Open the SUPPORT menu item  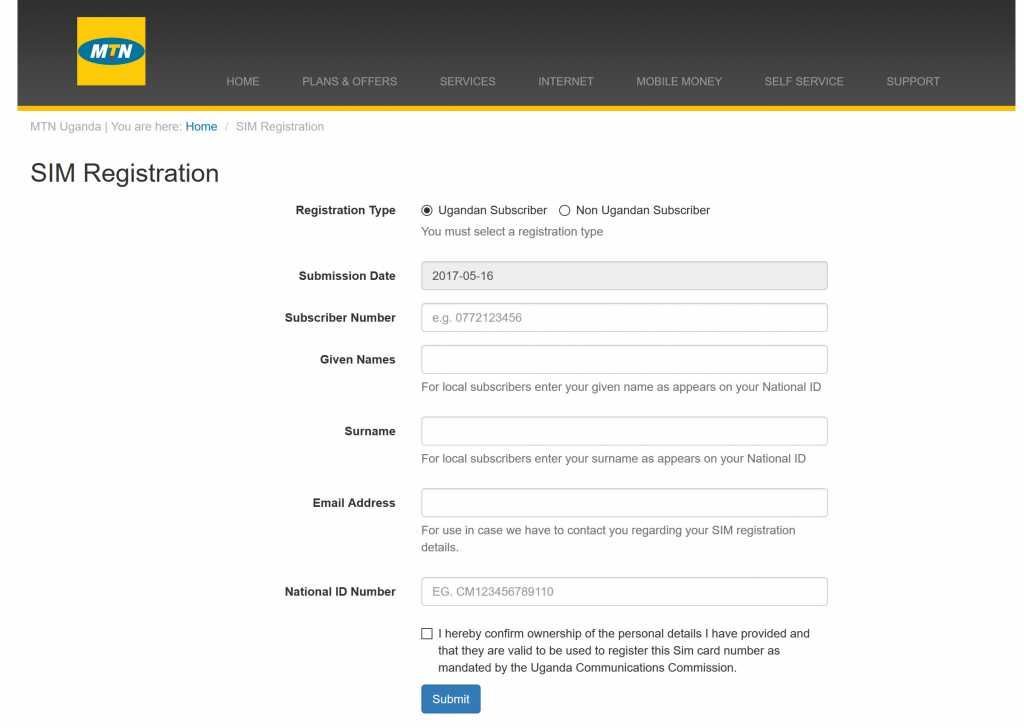point(912,81)
